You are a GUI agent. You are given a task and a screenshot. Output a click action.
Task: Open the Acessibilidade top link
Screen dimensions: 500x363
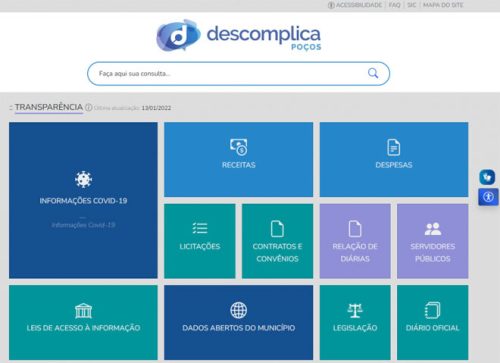pos(359,5)
